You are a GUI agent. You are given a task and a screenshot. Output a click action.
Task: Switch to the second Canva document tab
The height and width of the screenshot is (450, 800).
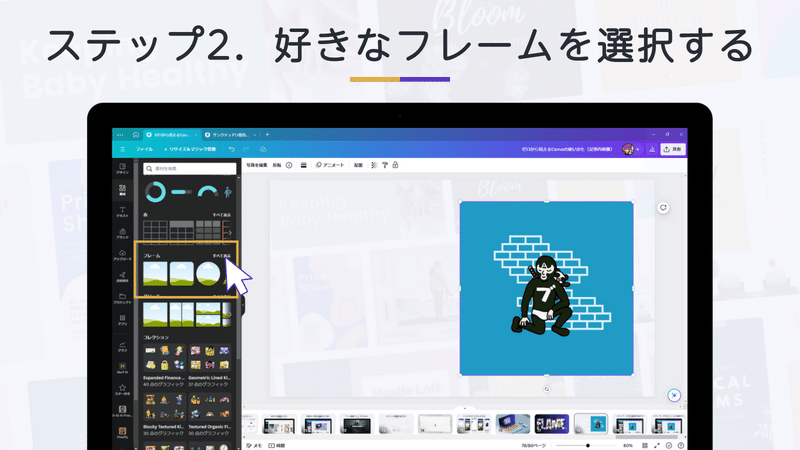pyautogui.click(x=230, y=135)
